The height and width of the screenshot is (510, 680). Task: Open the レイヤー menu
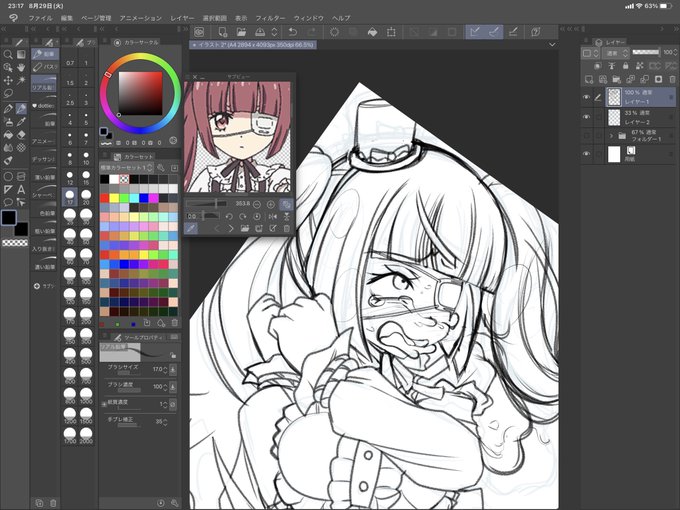182,18
